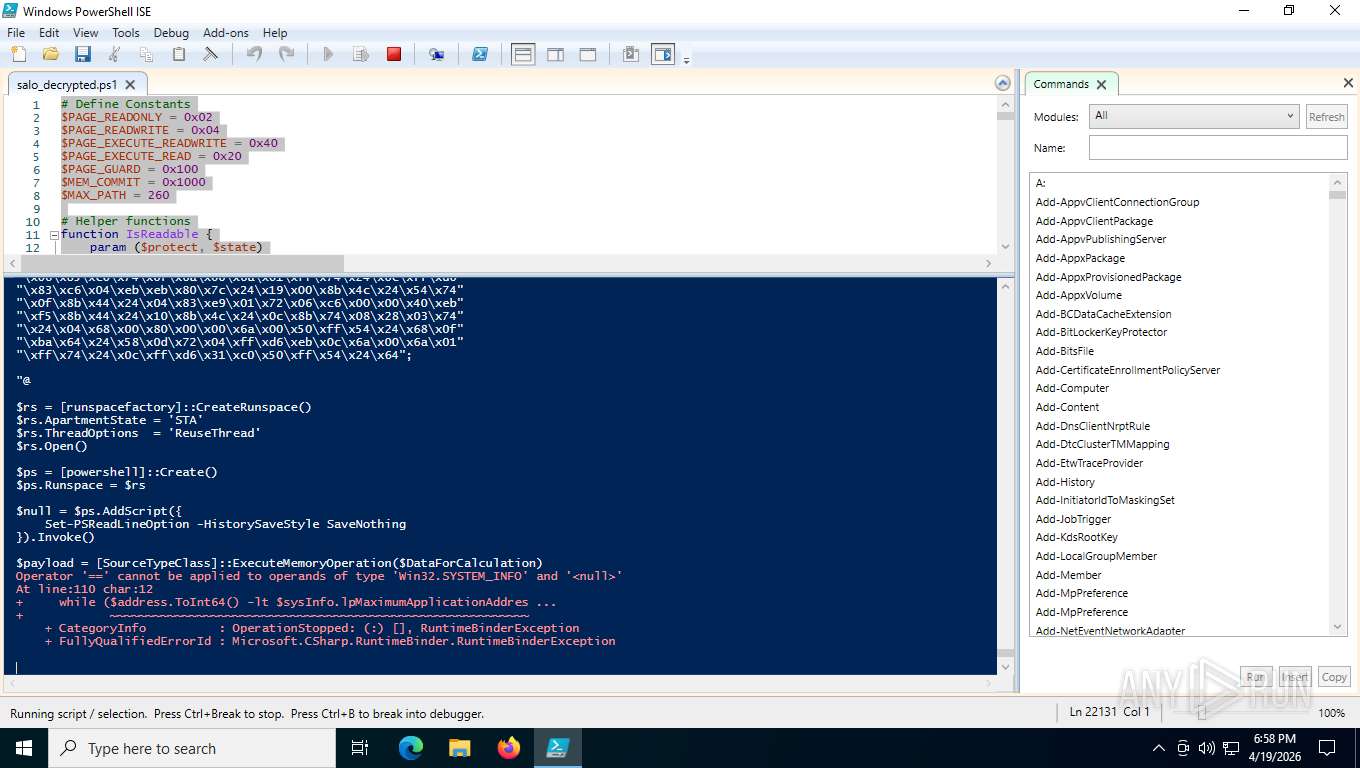Select Add-AppxPackage in command list

click(x=1080, y=258)
